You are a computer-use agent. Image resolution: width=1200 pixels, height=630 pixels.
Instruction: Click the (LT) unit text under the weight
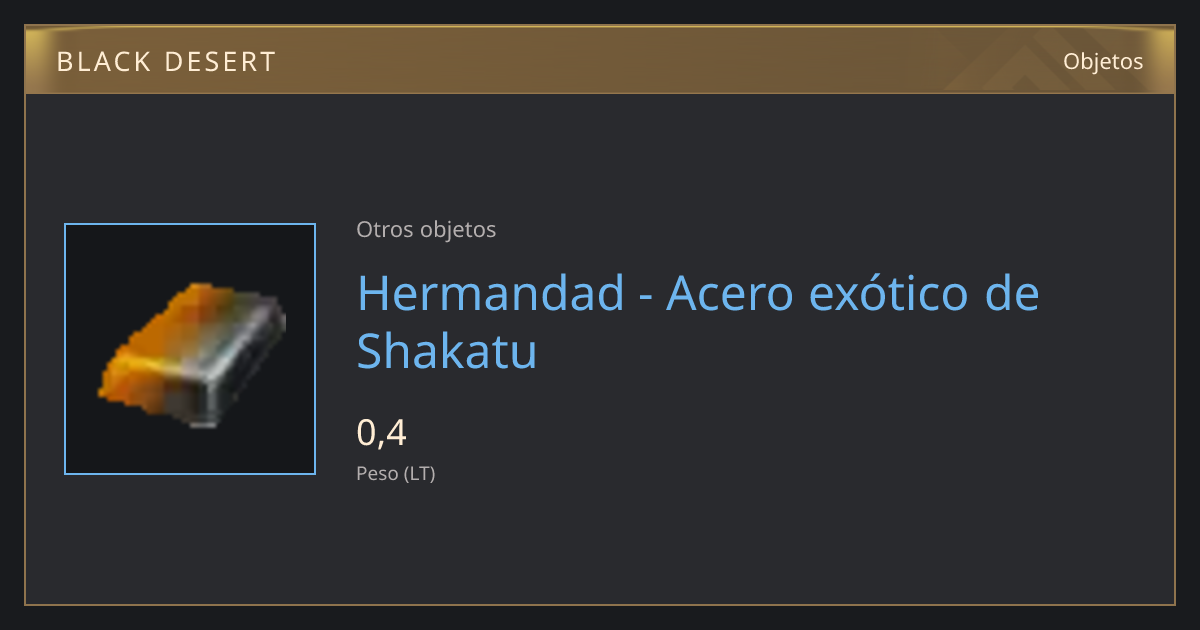coord(420,474)
